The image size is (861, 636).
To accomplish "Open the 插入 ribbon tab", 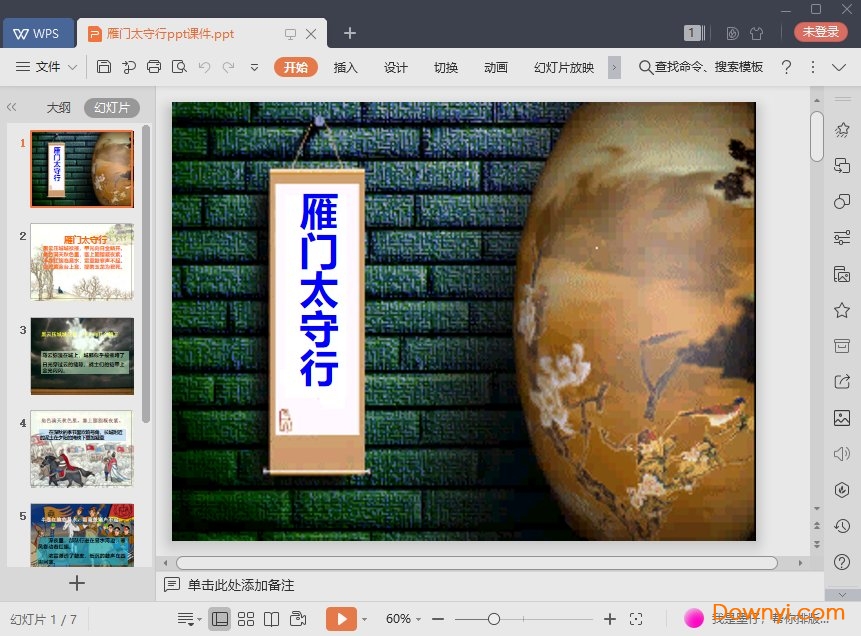I will (346, 68).
